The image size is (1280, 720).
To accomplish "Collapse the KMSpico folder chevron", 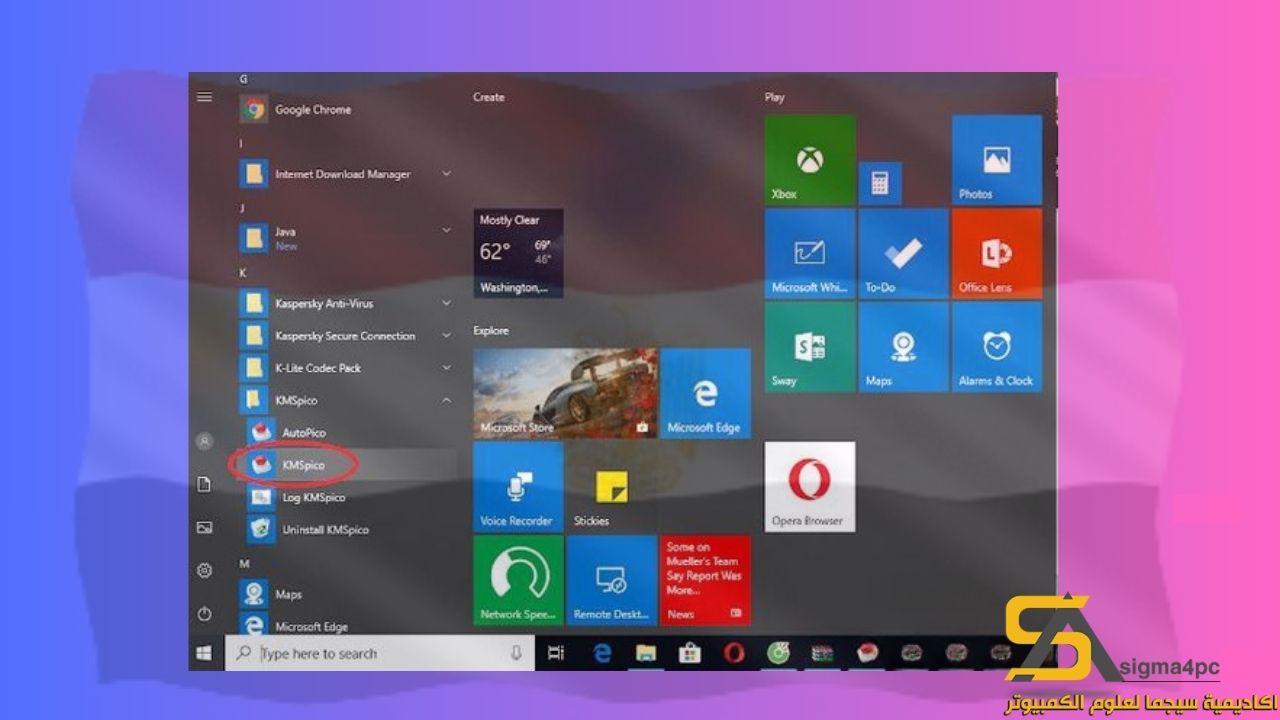I will 446,401.
